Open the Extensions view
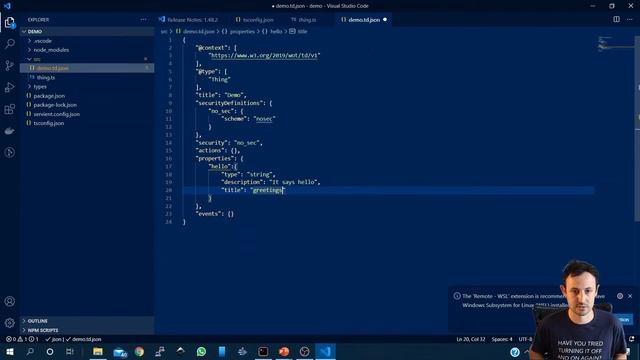This screenshot has height=360, width=640. point(9,109)
